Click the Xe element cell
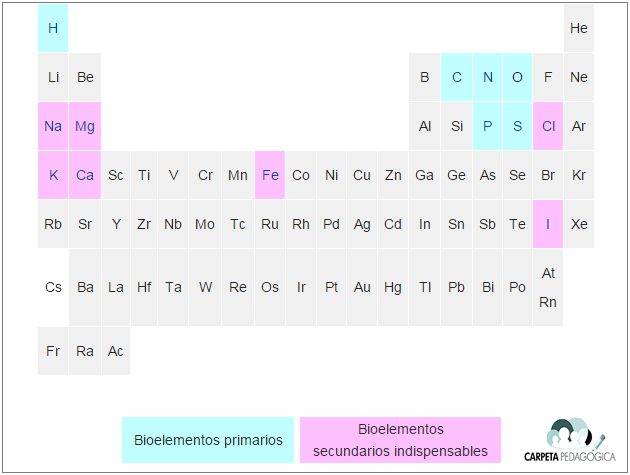 tap(579, 224)
